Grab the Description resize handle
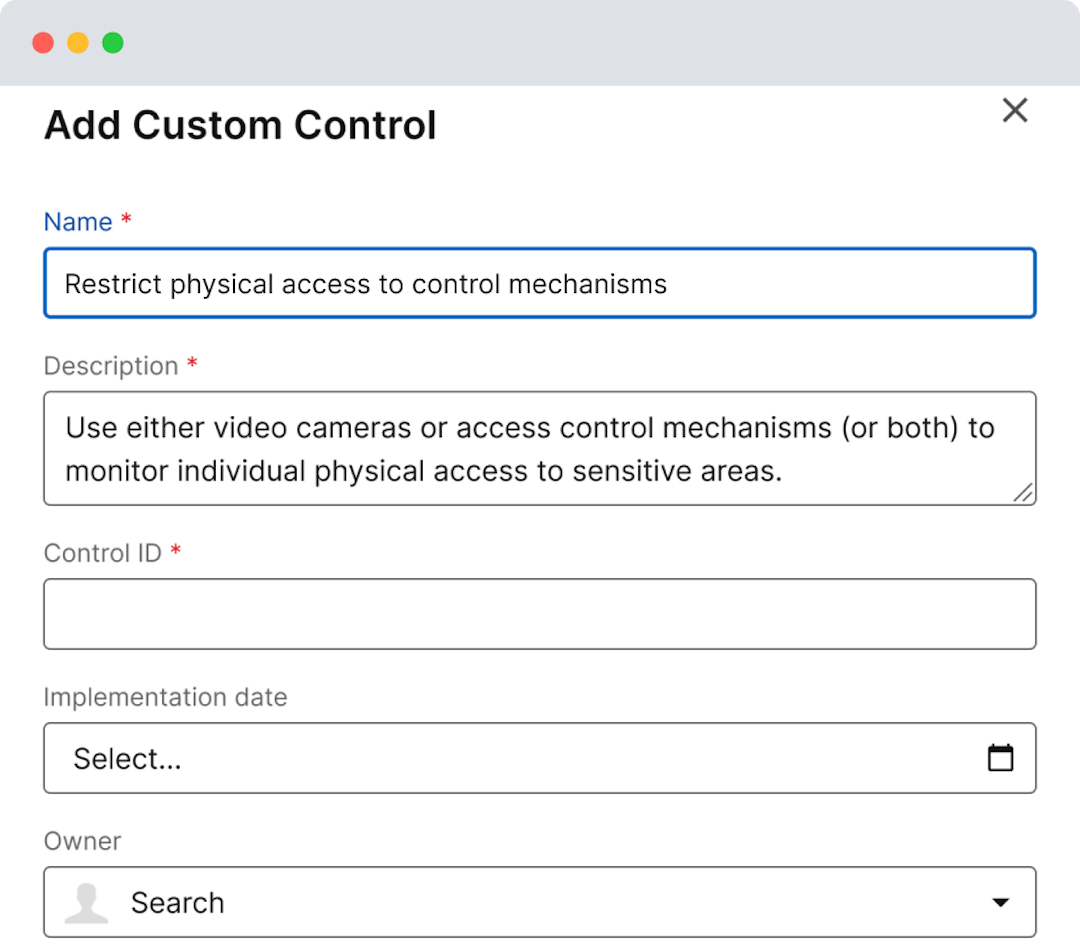Screen dimensions: 1080x947 1023,492
